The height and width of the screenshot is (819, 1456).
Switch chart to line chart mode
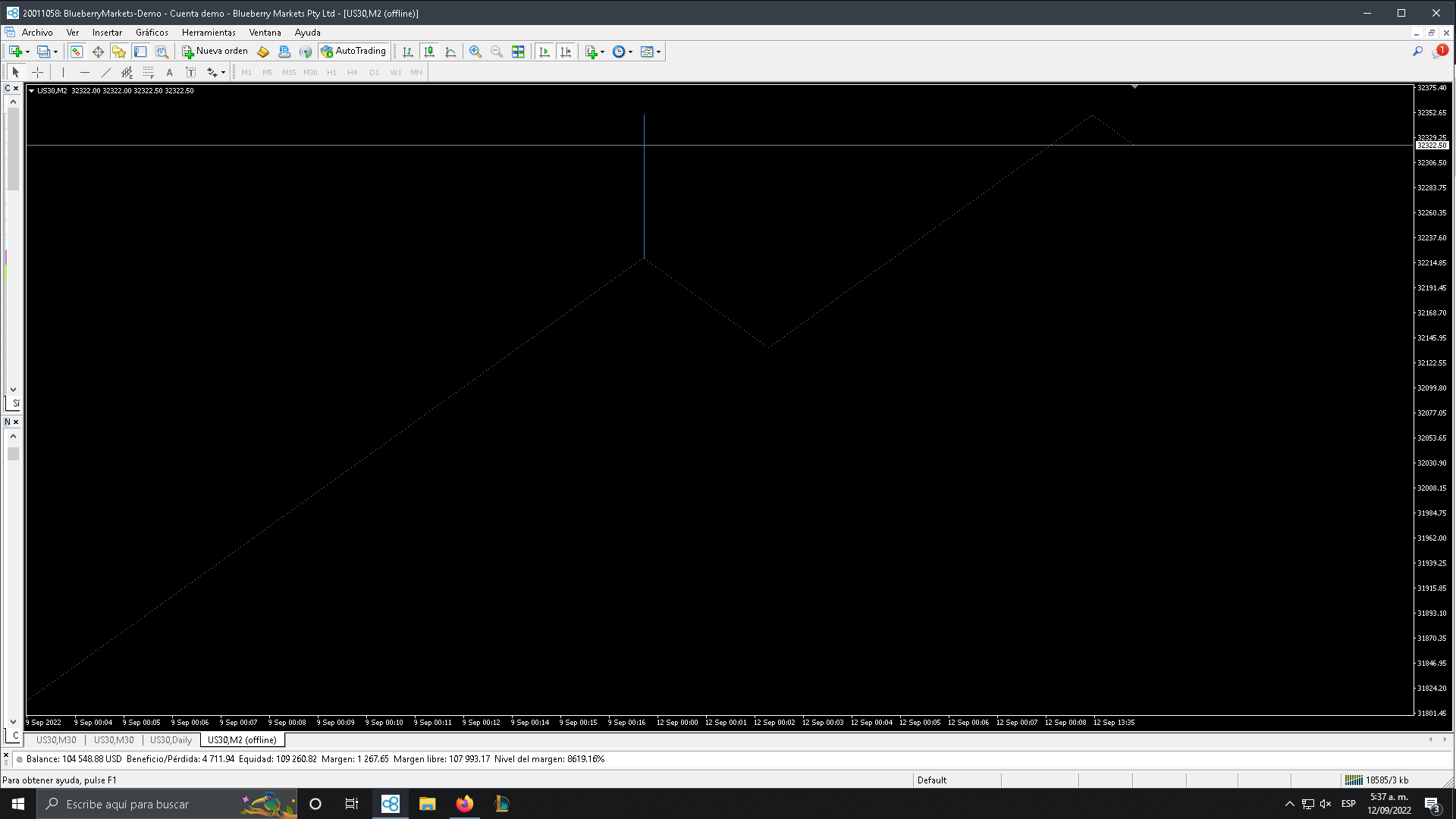pyautogui.click(x=450, y=52)
